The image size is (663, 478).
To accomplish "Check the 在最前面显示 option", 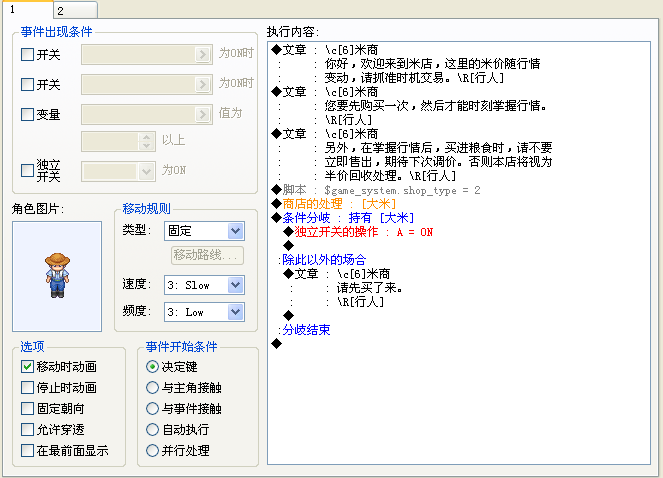I will (27, 451).
